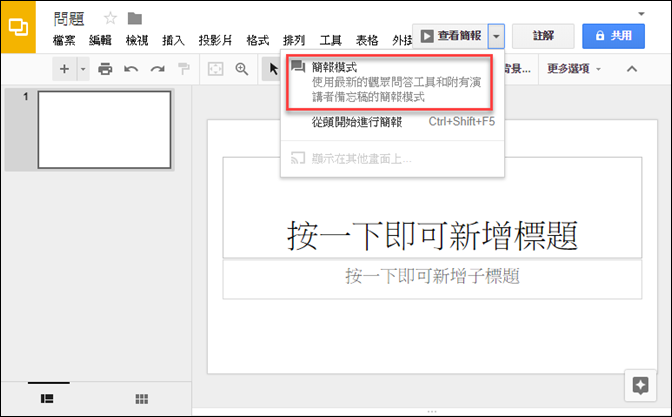672x417 pixels.
Task: Collapse the menus with up chevron
Action: click(632, 69)
